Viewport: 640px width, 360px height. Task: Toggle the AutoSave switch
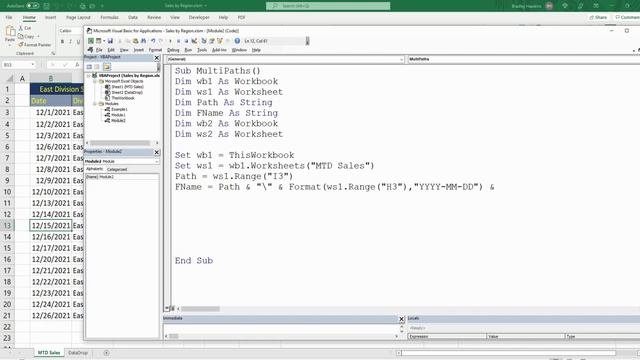pos(33,6)
